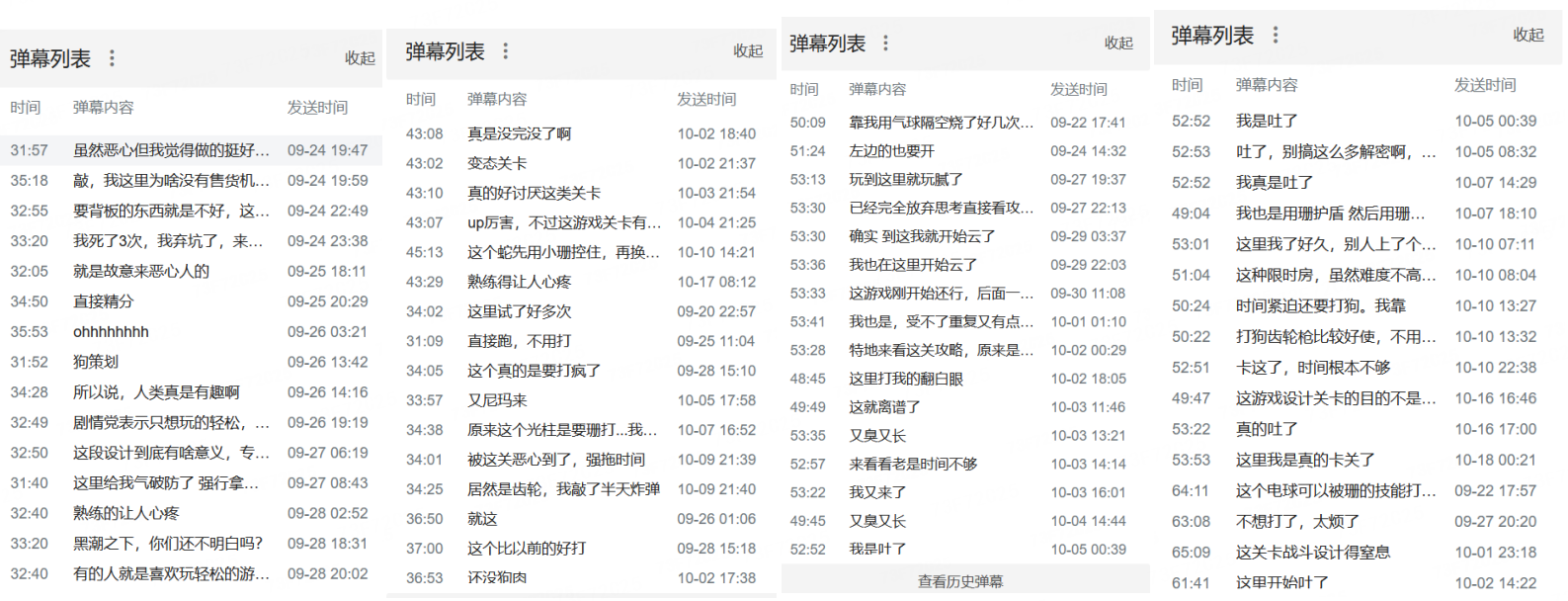Click the send time 10-17 08:12
The width and height of the screenshot is (1568, 601).
[716, 282]
